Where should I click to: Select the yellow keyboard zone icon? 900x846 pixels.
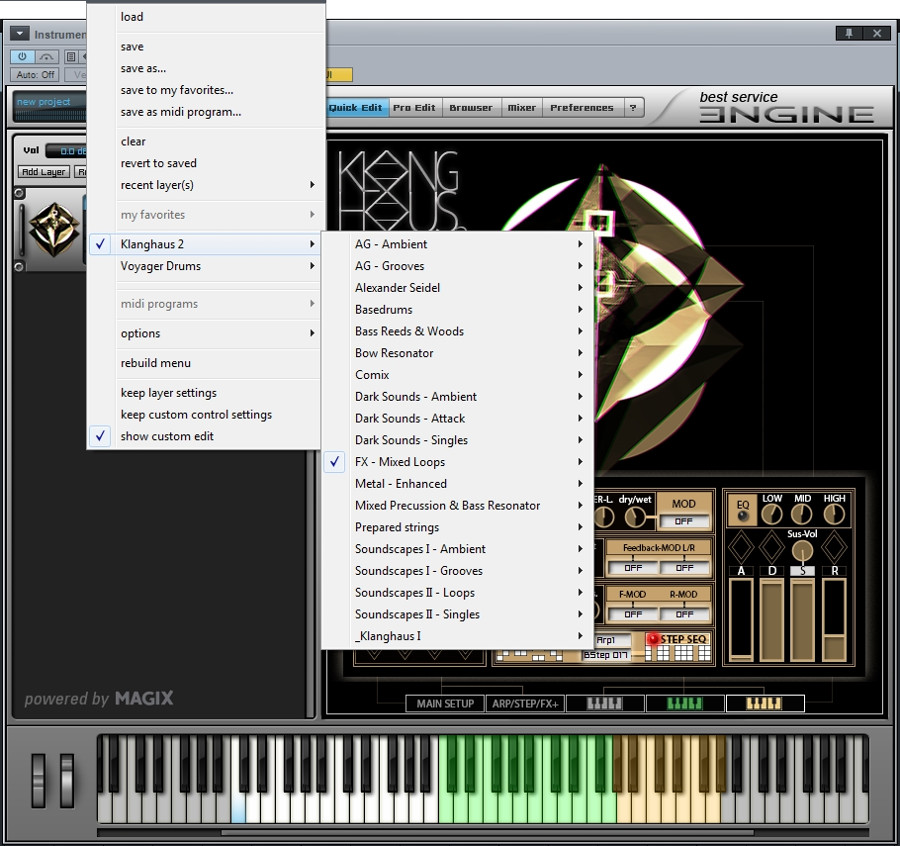pyautogui.click(x=765, y=703)
